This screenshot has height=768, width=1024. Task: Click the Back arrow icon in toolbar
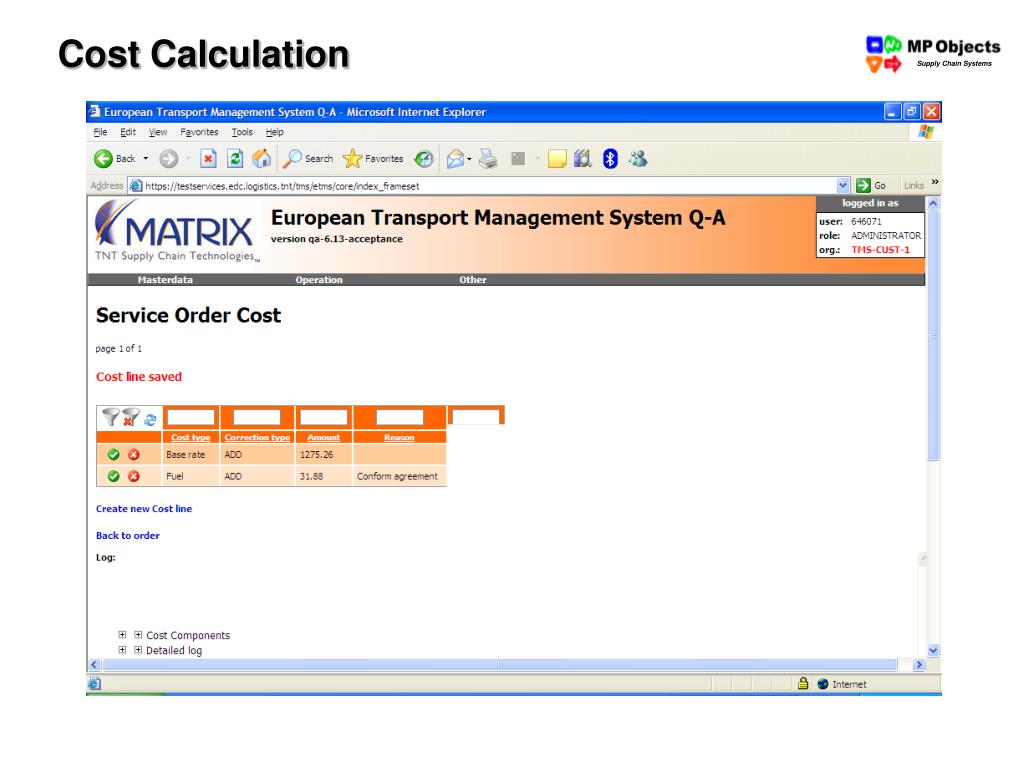pyautogui.click(x=103, y=159)
